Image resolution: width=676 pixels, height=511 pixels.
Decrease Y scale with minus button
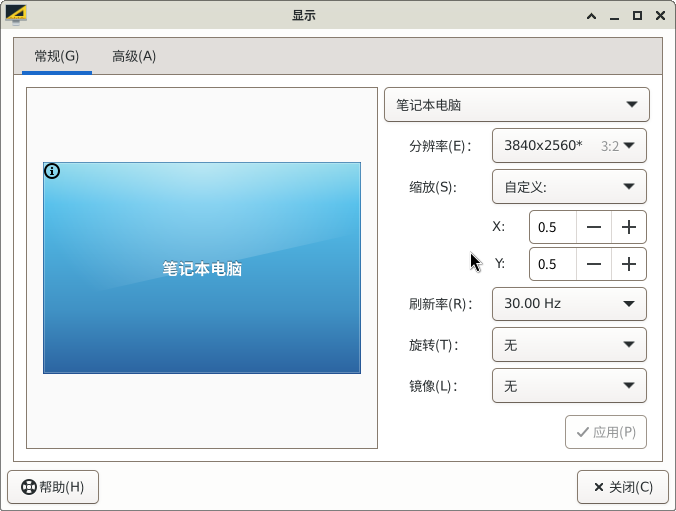(594, 264)
